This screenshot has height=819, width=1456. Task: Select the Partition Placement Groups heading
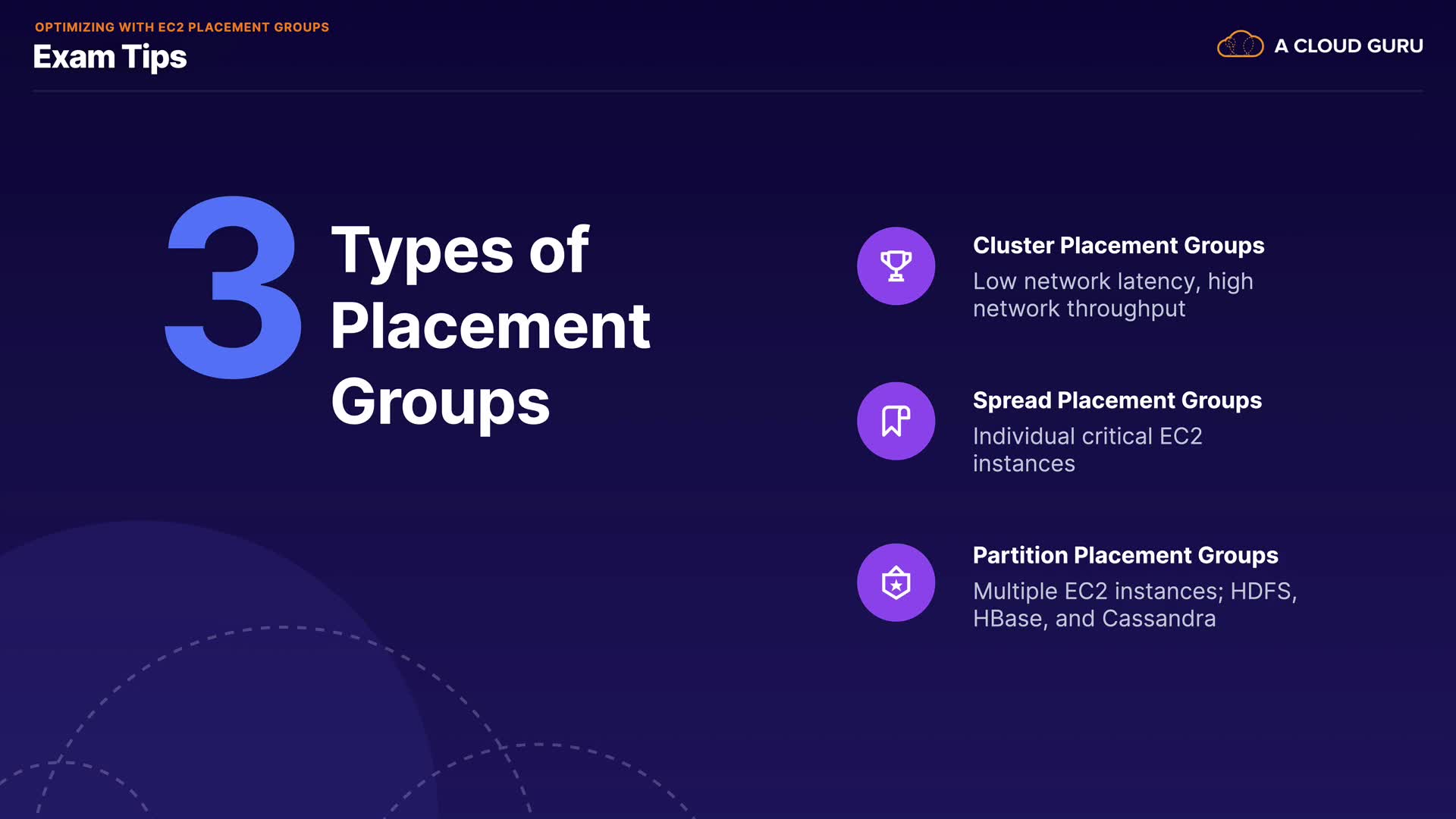[x=1125, y=555]
